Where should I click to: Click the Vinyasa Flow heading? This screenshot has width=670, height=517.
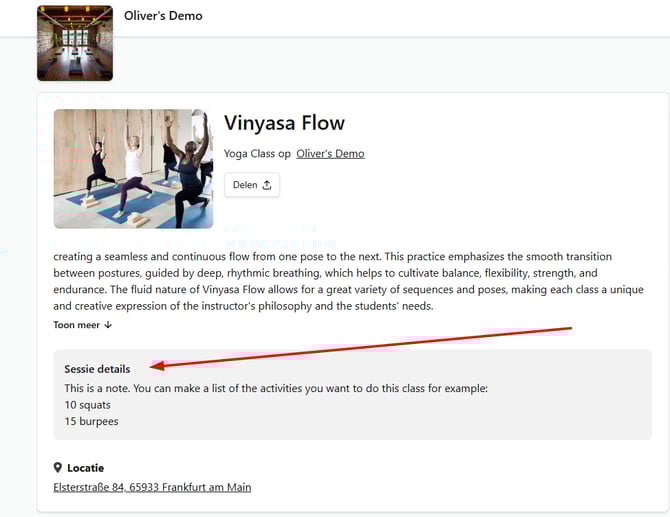285,123
